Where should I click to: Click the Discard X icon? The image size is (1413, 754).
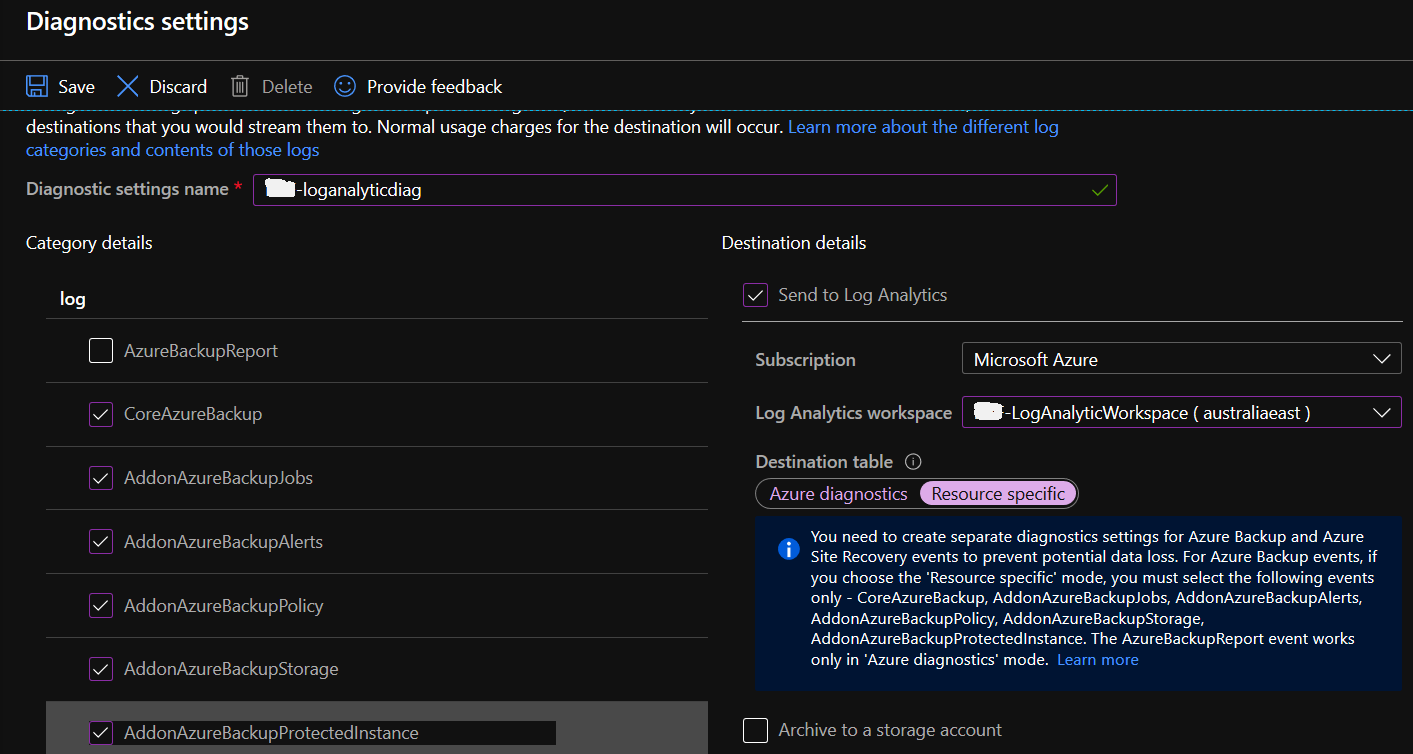[127, 86]
